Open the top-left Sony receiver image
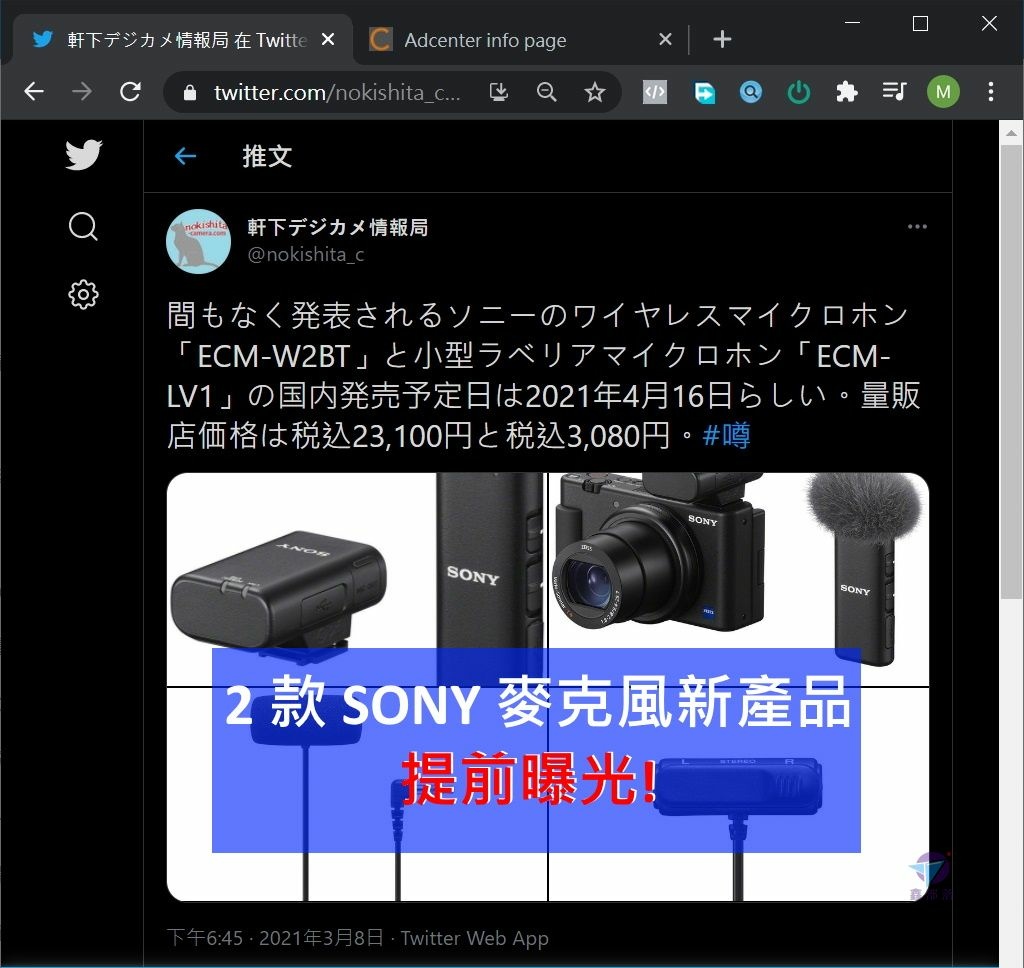The height and width of the screenshot is (968, 1024). click(x=357, y=579)
